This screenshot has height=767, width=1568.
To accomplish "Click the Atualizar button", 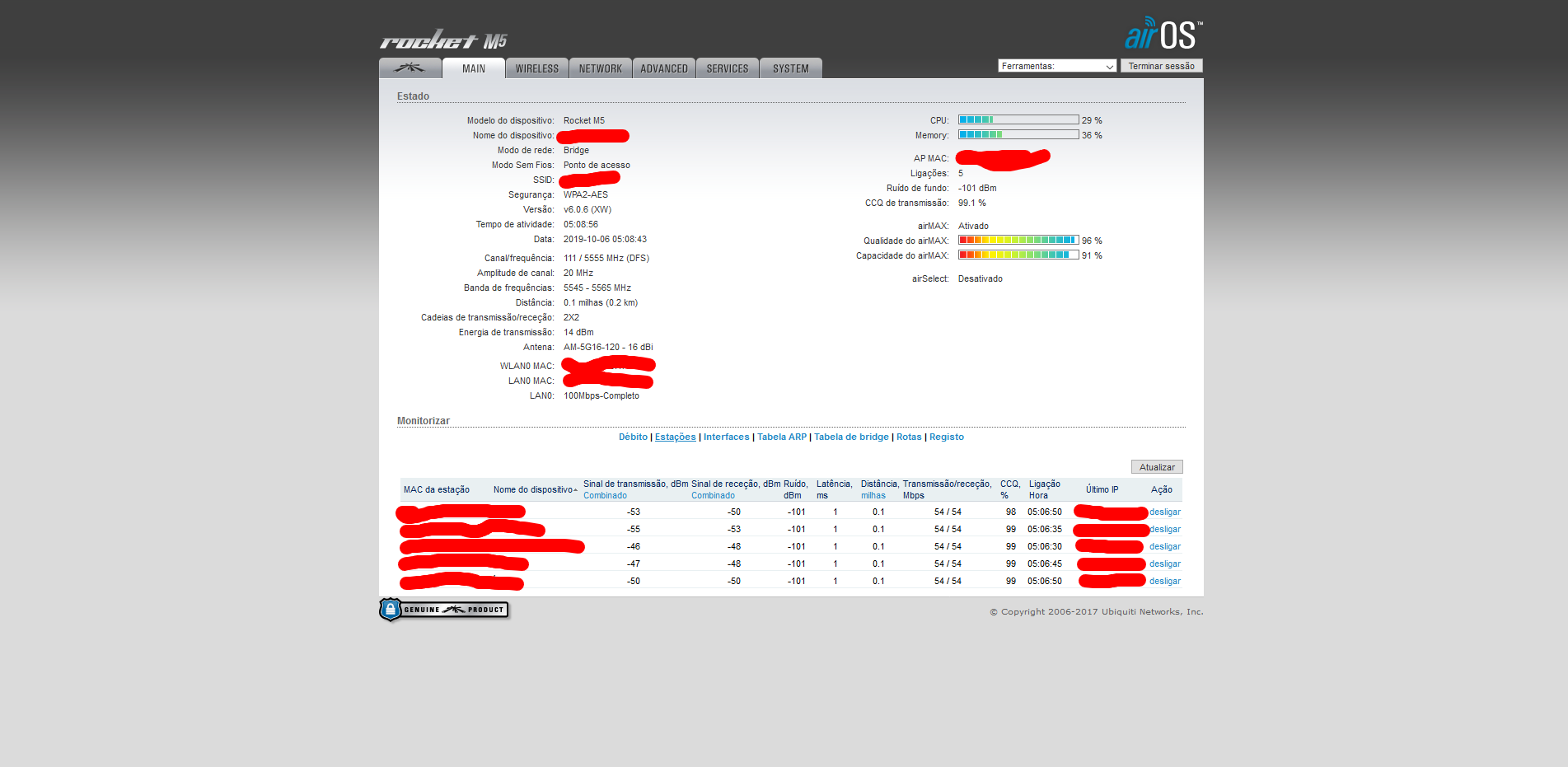I will click(x=1157, y=467).
